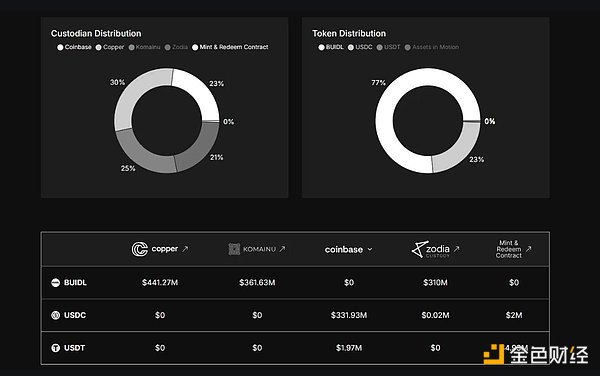Screen dimensions: 600x376
Task: Toggle Komainu legend in Custodian Distribution
Action: click(x=144, y=47)
